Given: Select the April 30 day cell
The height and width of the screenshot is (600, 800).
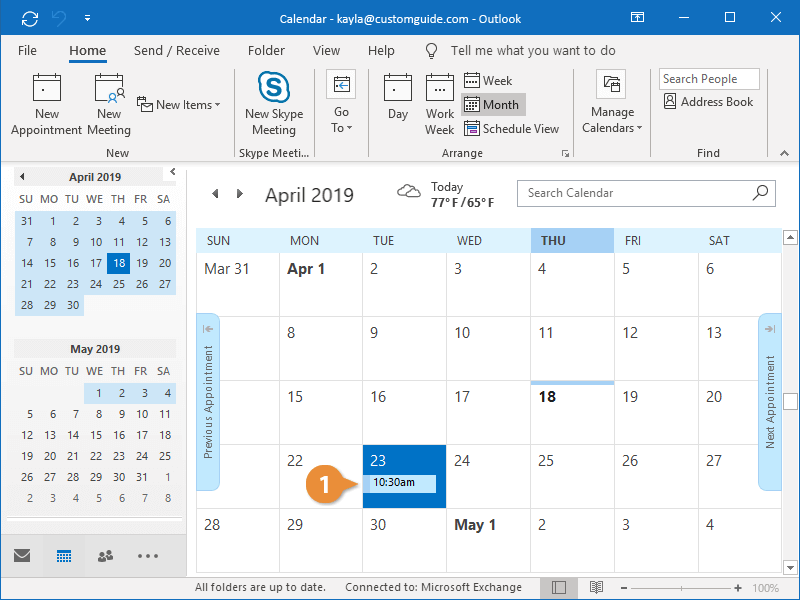Looking at the screenshot, I should click(x=405, y=540).
